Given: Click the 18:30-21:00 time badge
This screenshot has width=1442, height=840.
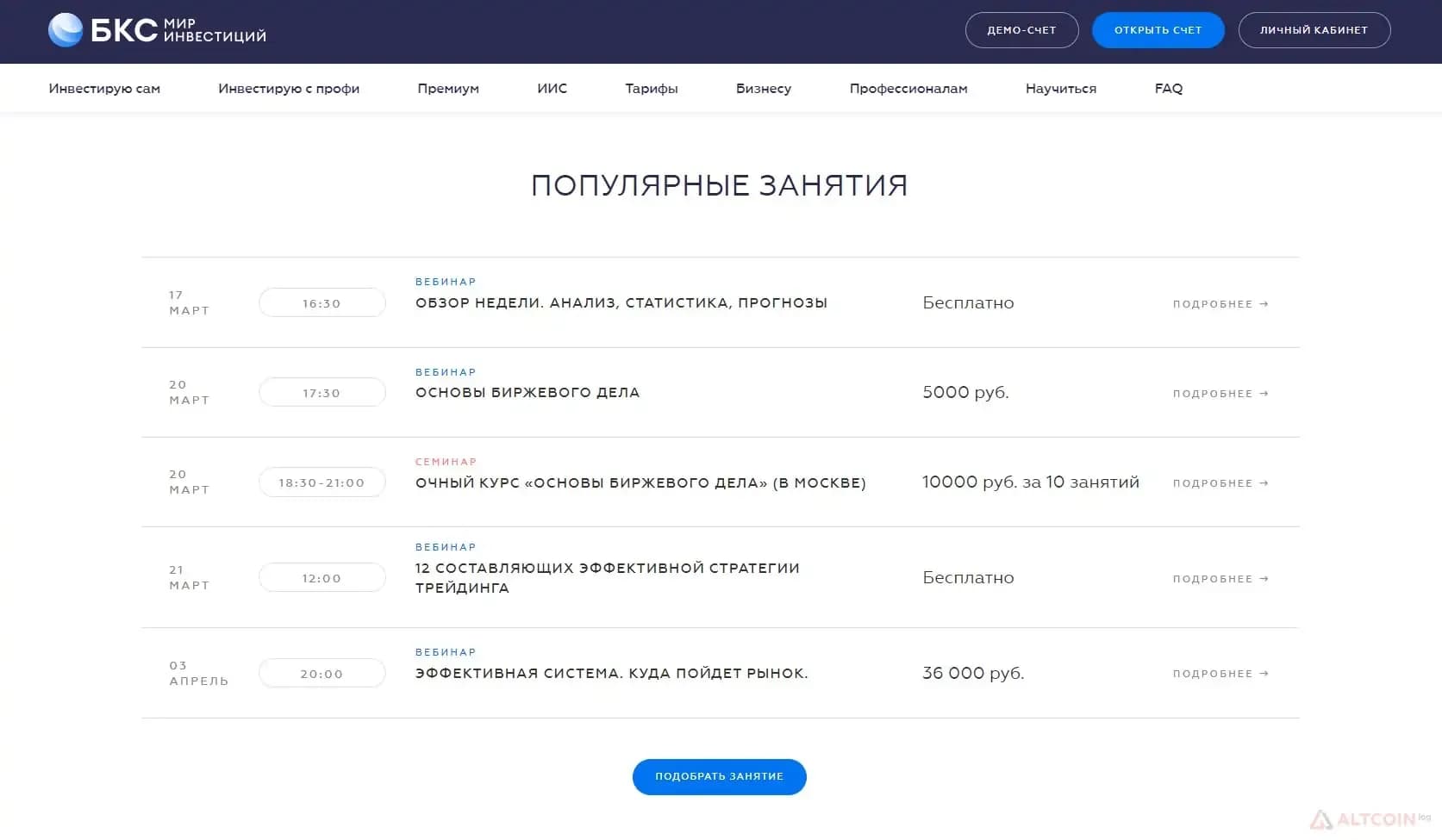Looking at the screenshot, I should click(x=321, y=482).
